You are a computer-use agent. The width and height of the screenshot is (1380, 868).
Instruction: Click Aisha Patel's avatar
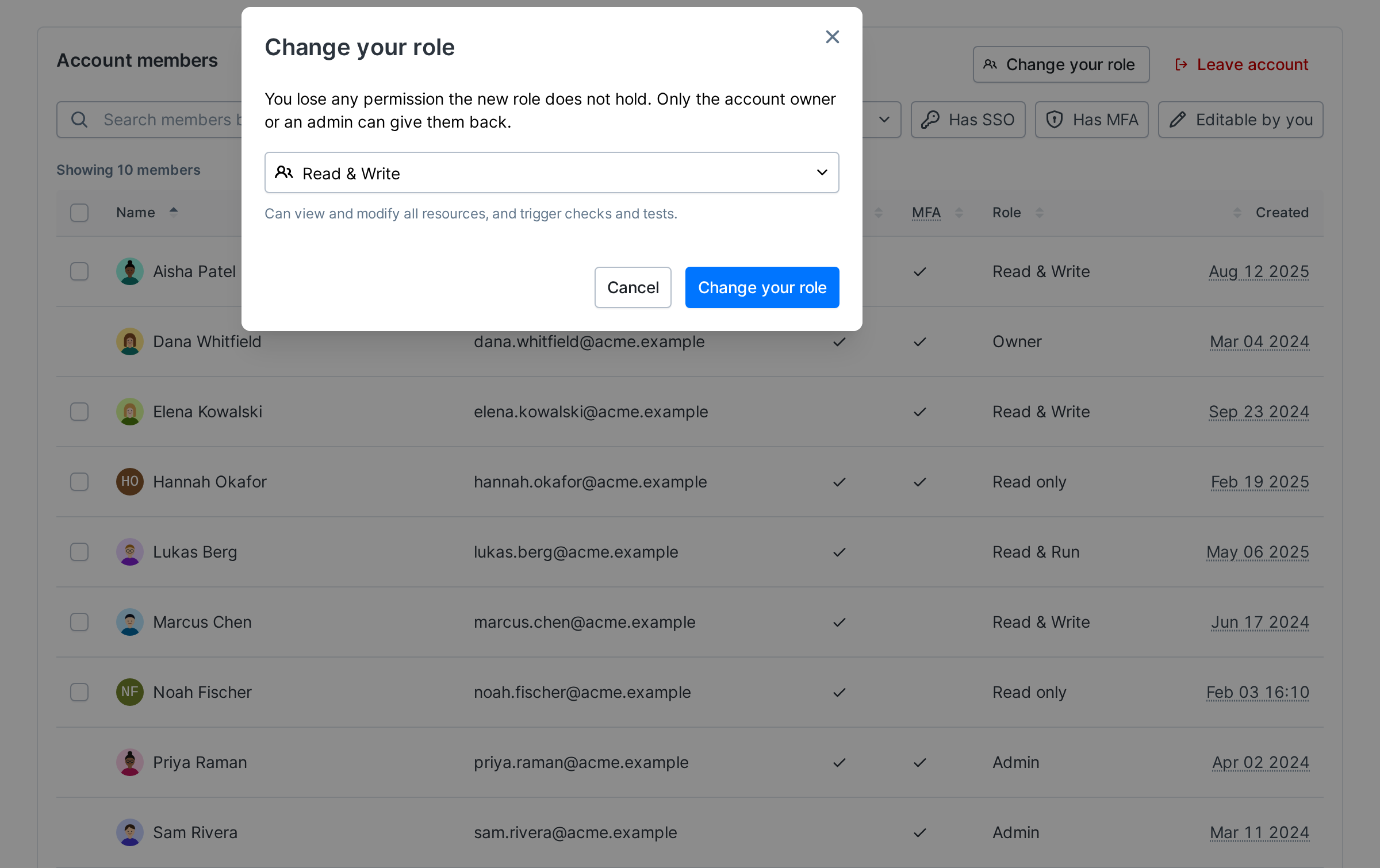[x=130, y=271]
